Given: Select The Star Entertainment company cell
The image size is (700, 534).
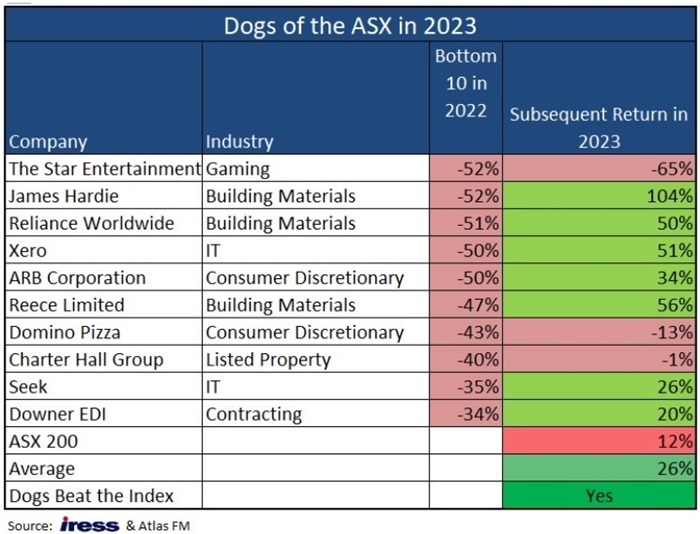Looking at the screenshot, I should (x=104, y=169).
